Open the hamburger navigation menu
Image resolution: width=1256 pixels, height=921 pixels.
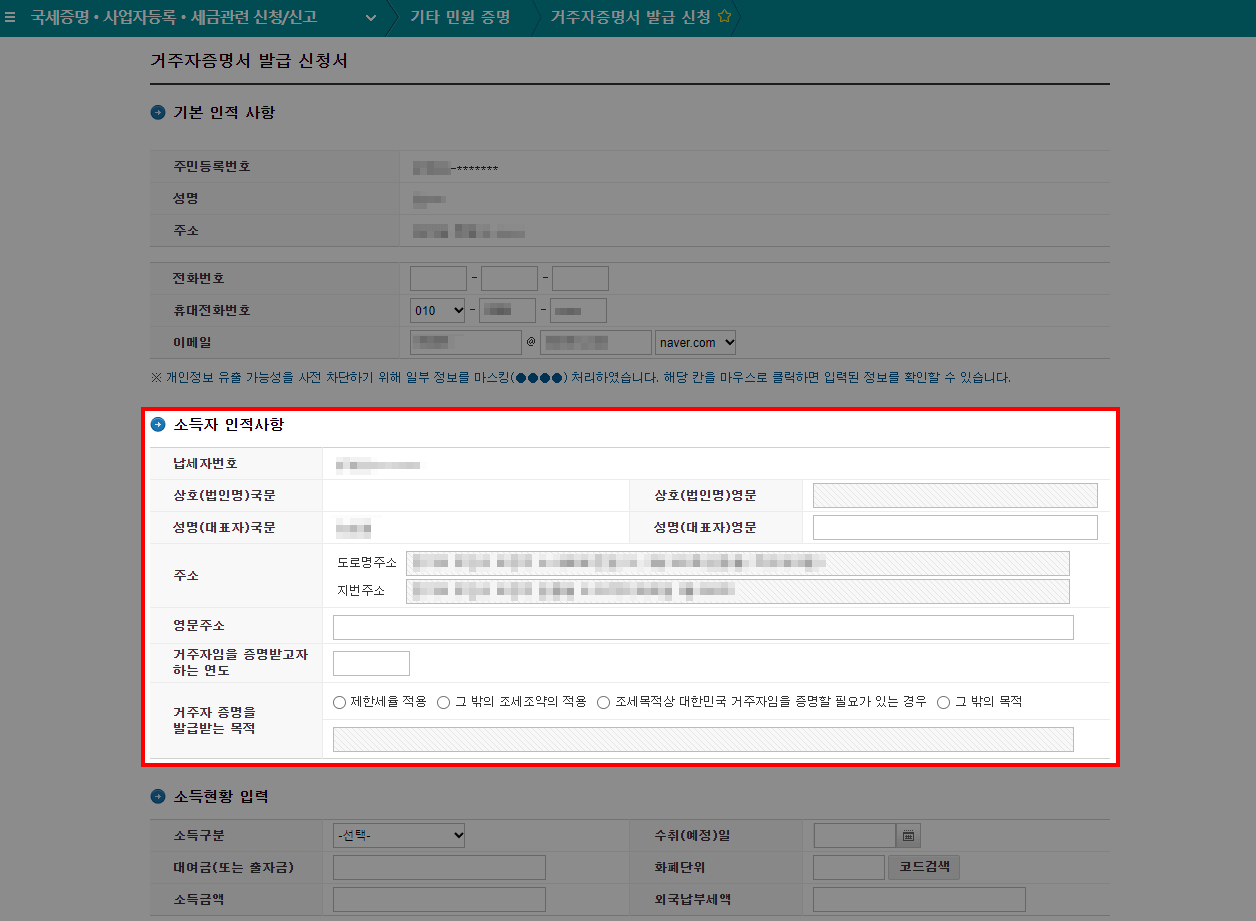coord(11,17)
